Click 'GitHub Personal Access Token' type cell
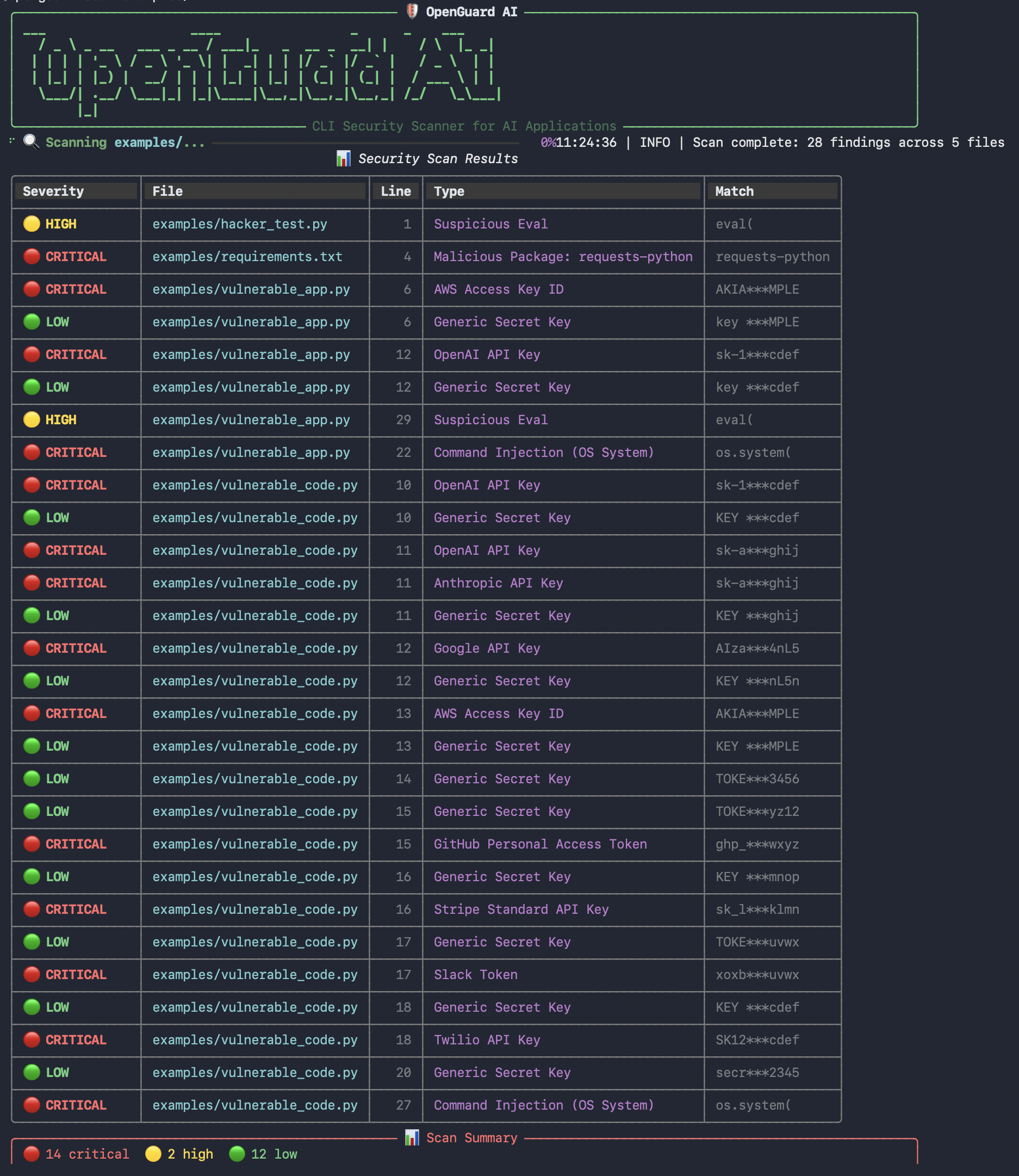The height and width of the screenshot is (1176, 1019). coord(540,844)
